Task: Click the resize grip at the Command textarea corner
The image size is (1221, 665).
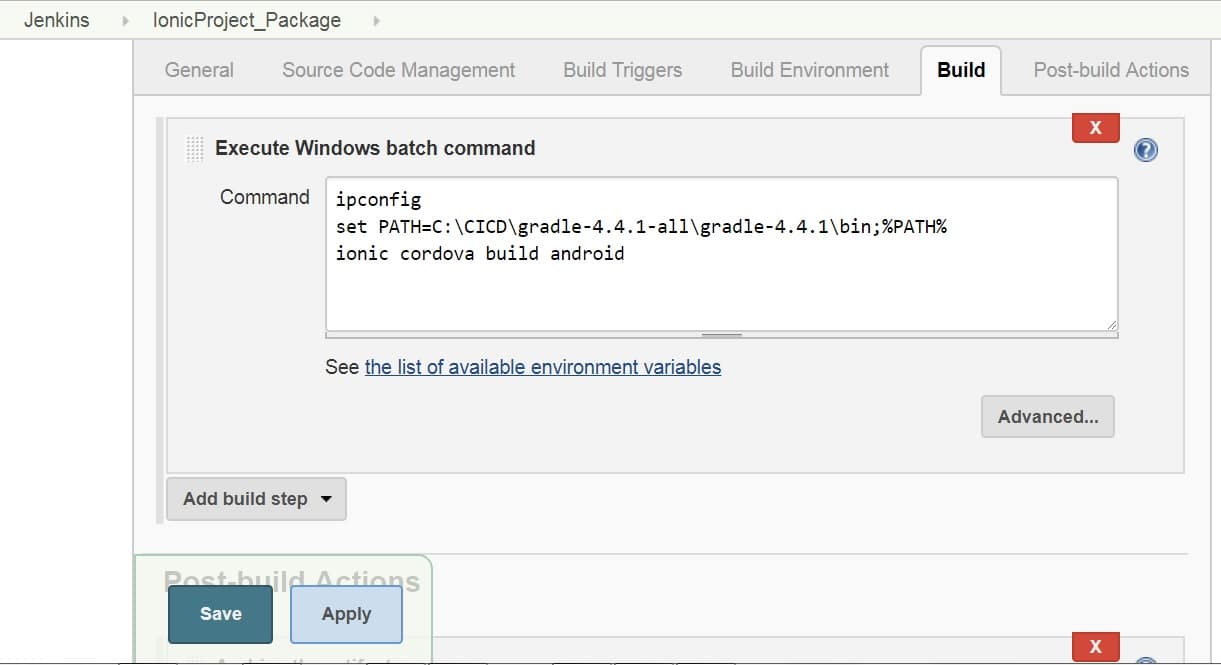Action: [x=1111, y=324]
